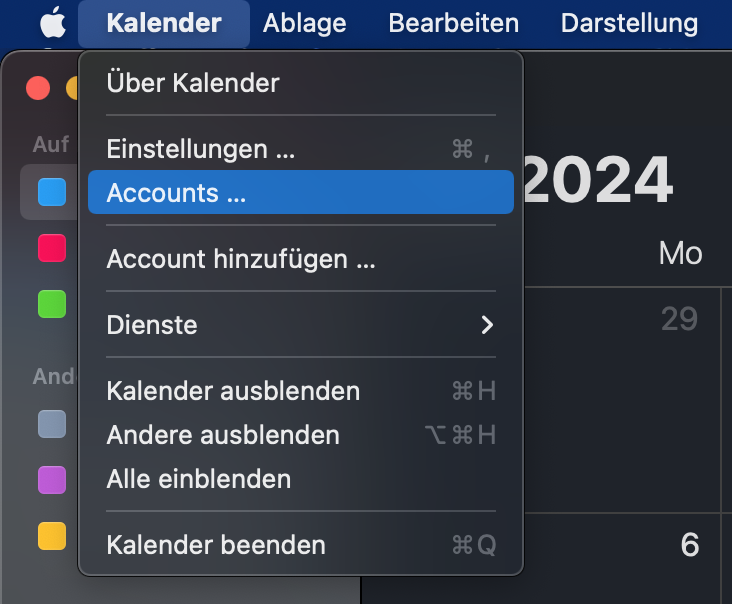732x604 pixels.
Task: Toggle the green calendar checkbox in sidebar
Action: pyautogui.click(x=52, y=304)
